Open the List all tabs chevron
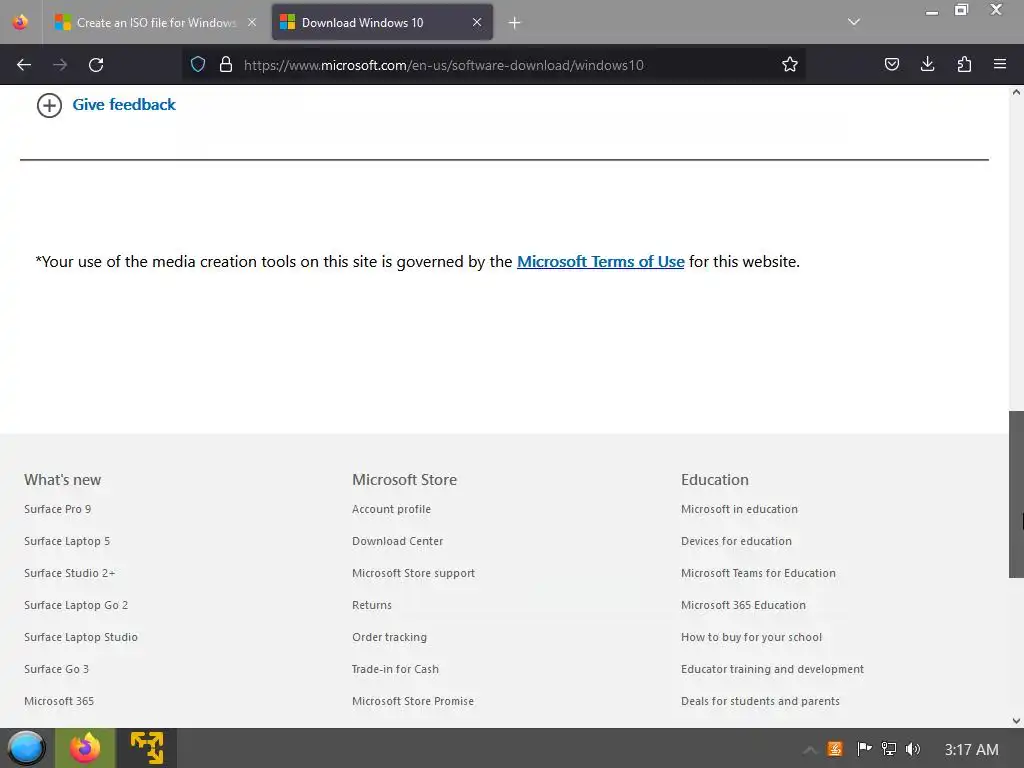Image resolution: width=1024 pixels, height=768 pixels. point(854,22)
